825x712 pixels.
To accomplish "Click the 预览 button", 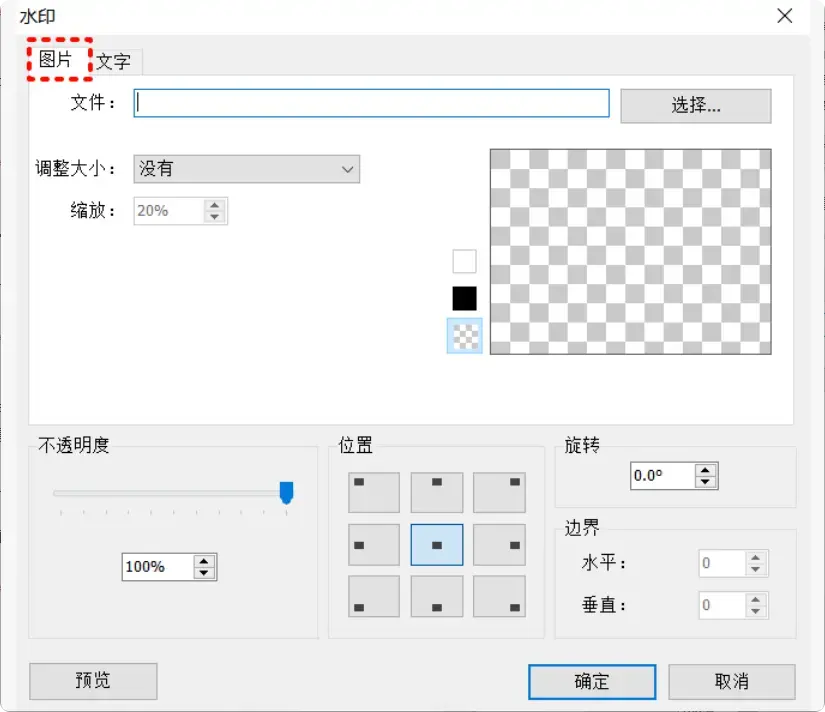I will pos(92,681).
